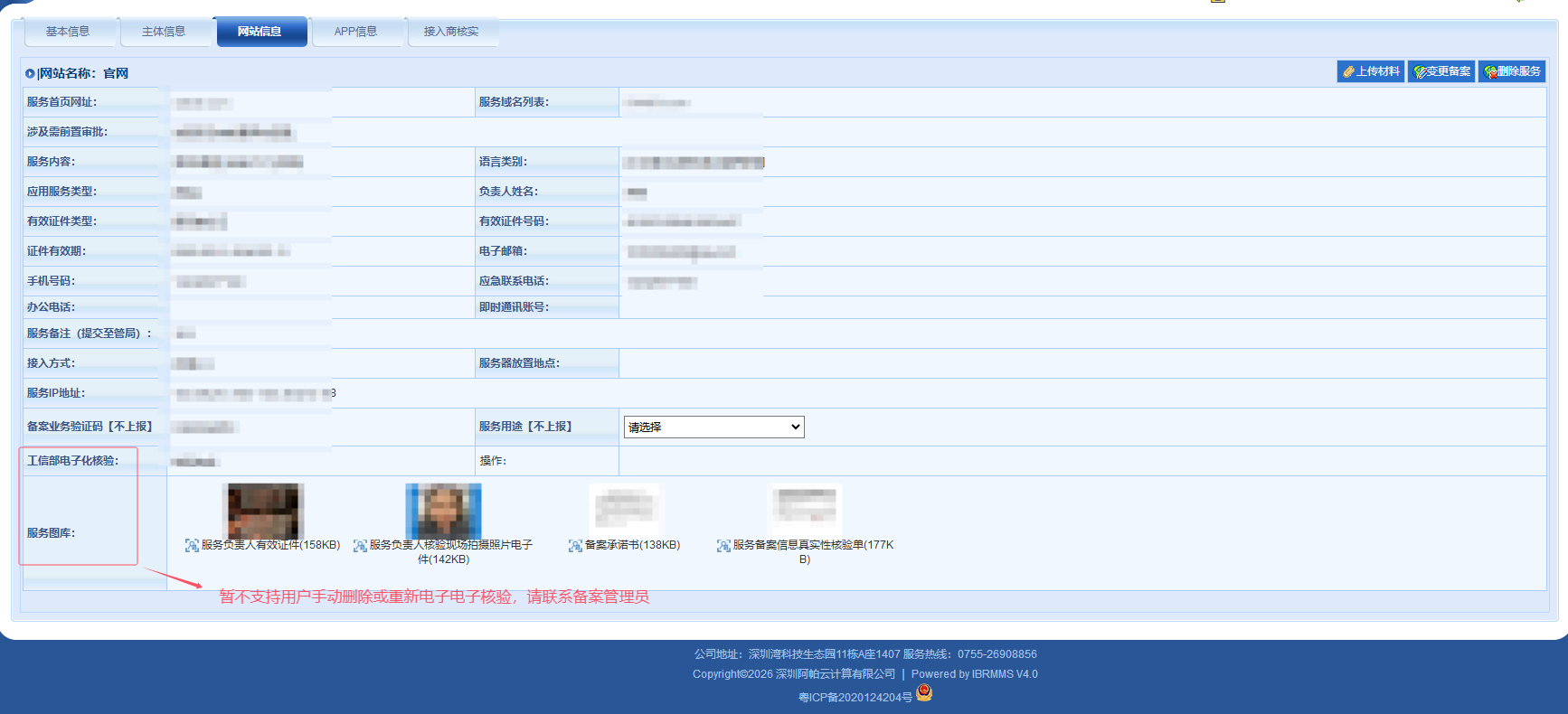
Task: Click preview icon beside 服务负责人有效证件
Action: coord(192,546)
